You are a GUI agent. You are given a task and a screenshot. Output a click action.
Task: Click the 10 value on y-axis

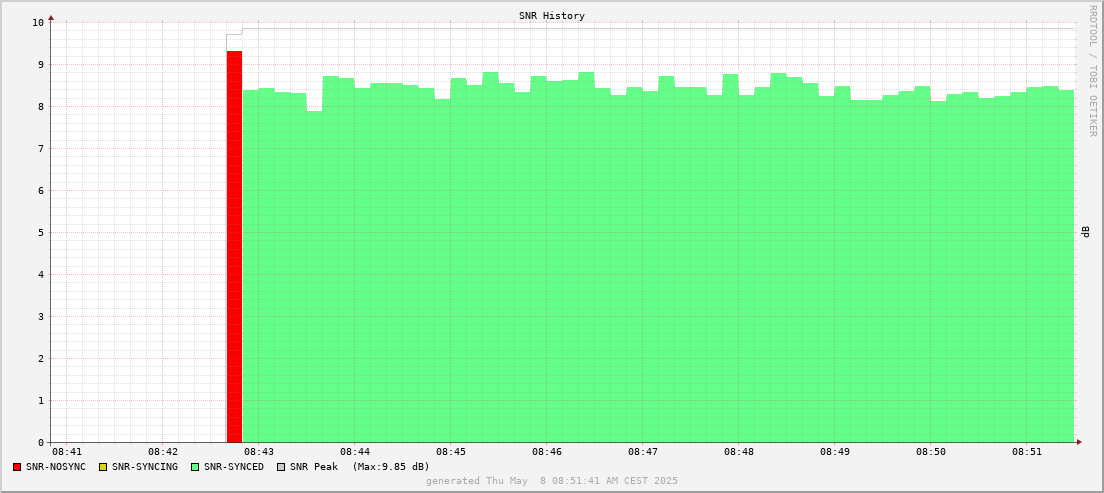point(38,23)
